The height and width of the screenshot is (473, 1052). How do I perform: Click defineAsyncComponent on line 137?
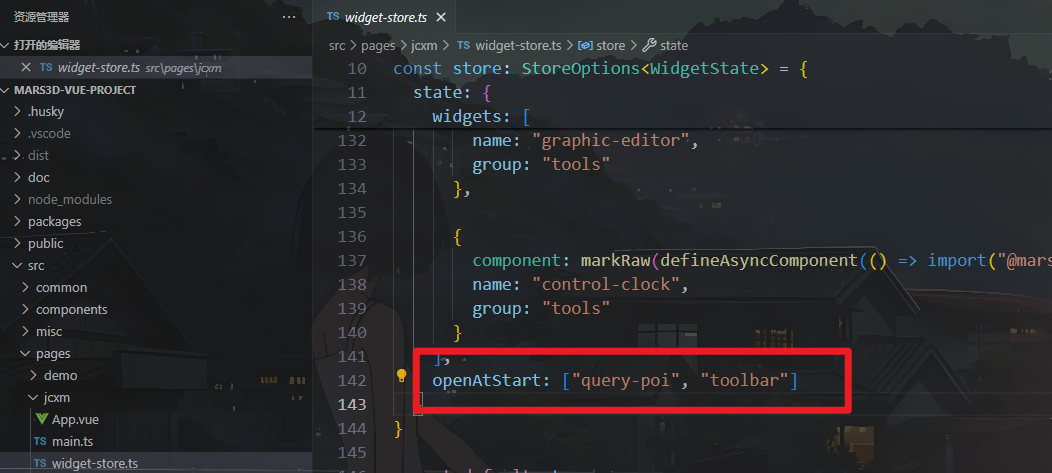pos(759,260)
